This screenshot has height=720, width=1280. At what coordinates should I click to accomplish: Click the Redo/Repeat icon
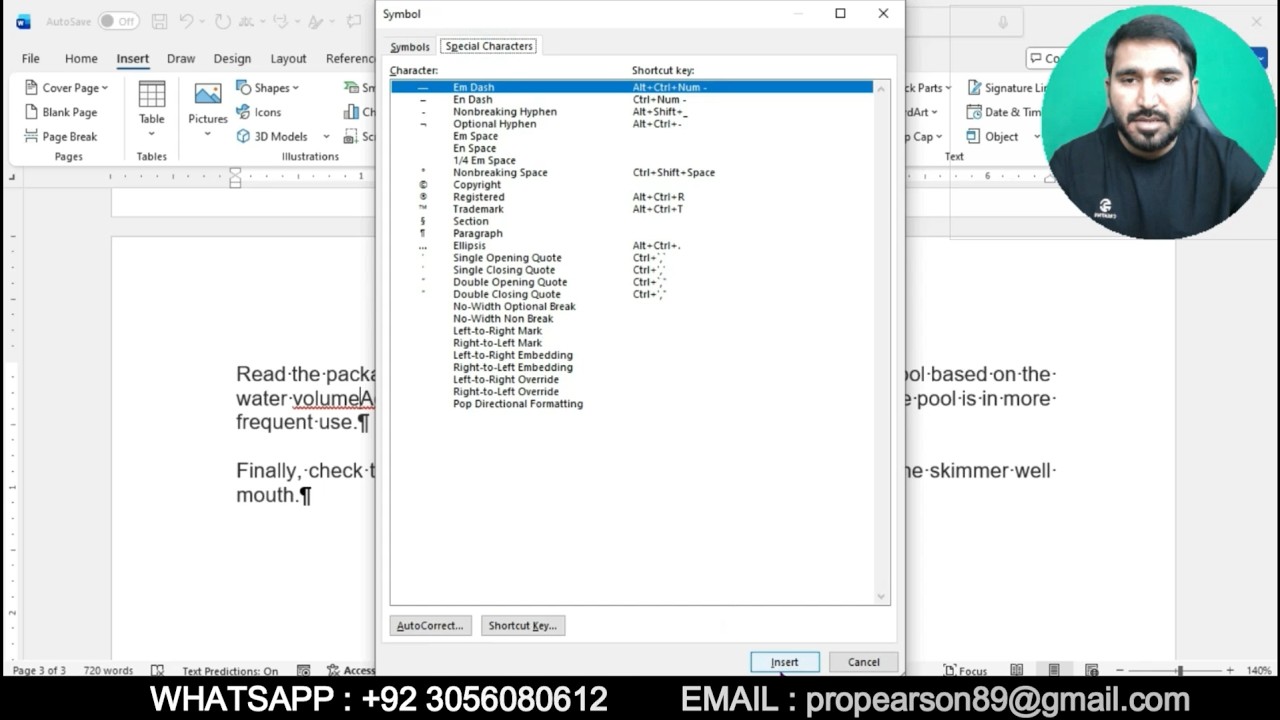pyautogui.click(x=222, y=21)
